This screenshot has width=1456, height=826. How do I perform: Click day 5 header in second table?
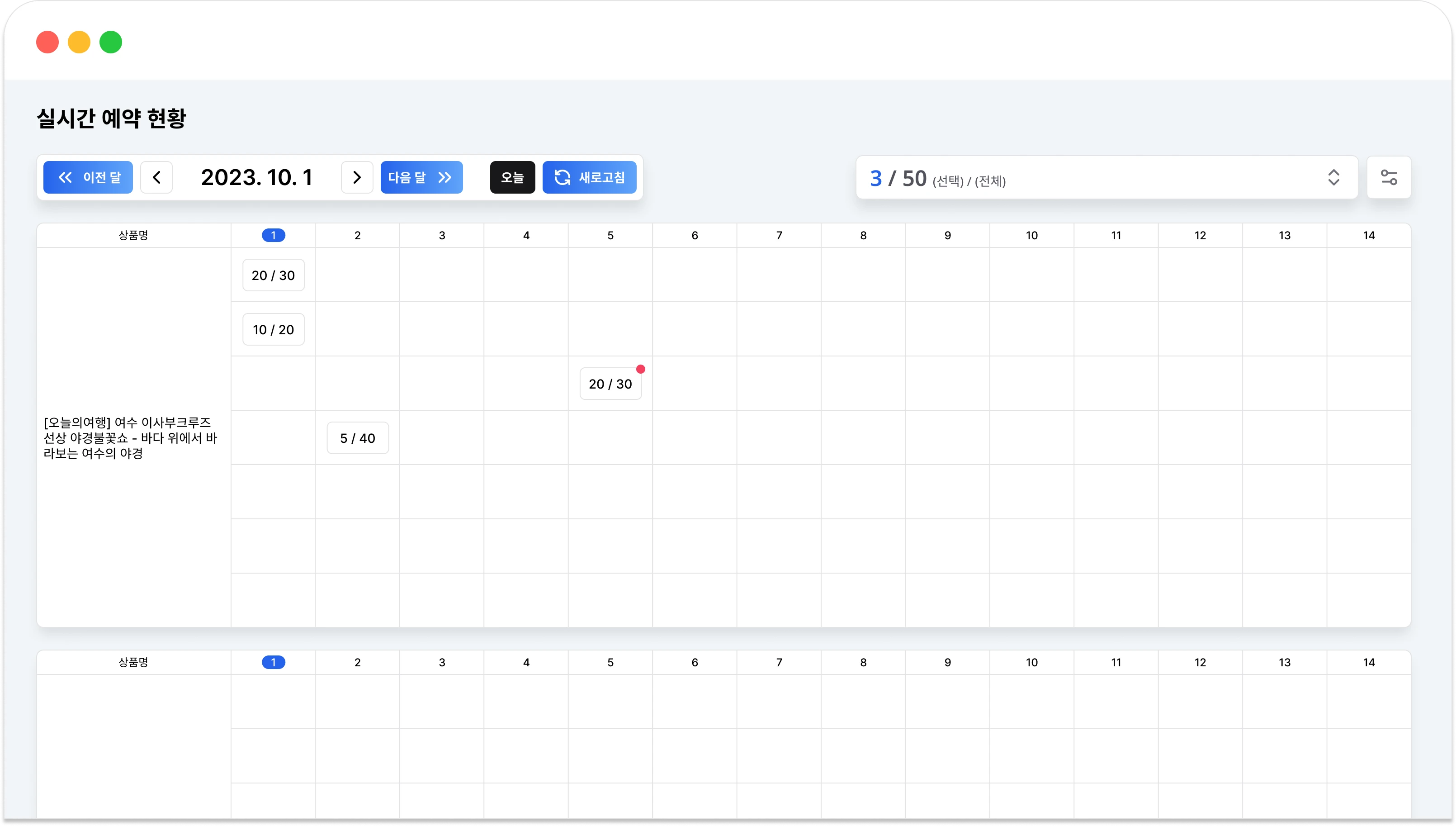610,662
